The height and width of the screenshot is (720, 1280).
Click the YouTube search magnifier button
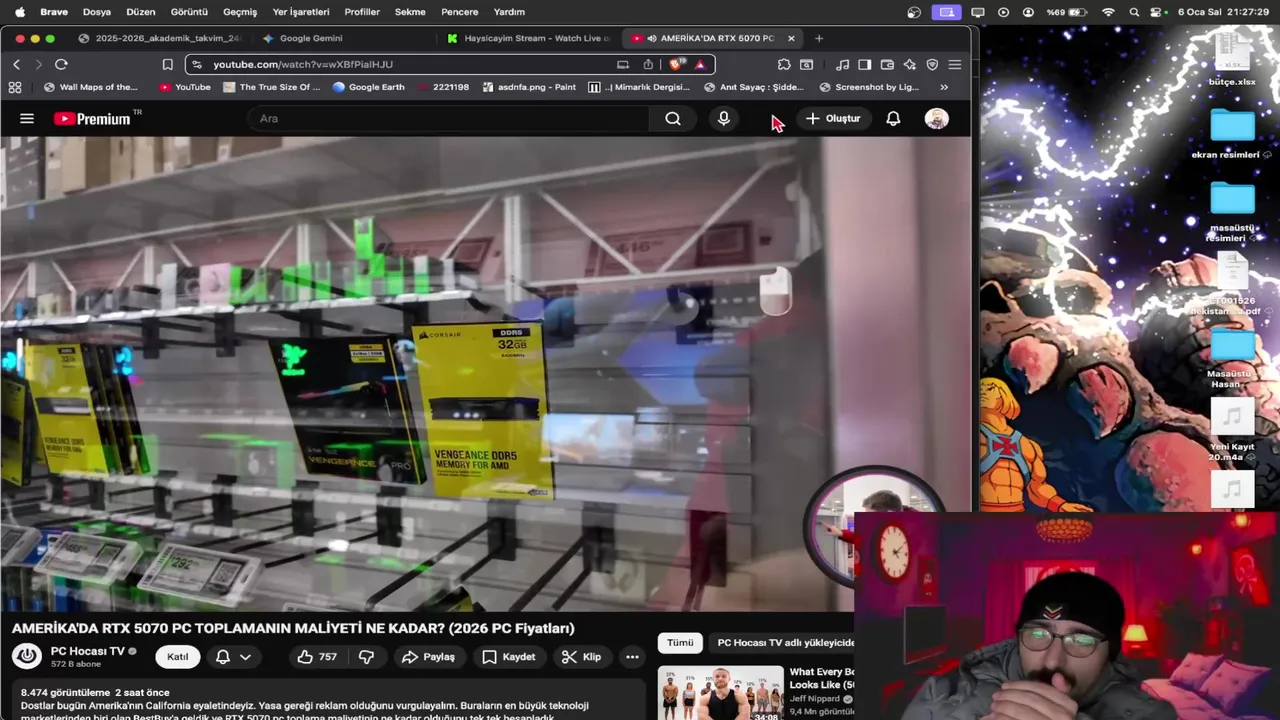pyautogui.click(x=673, y=118)
